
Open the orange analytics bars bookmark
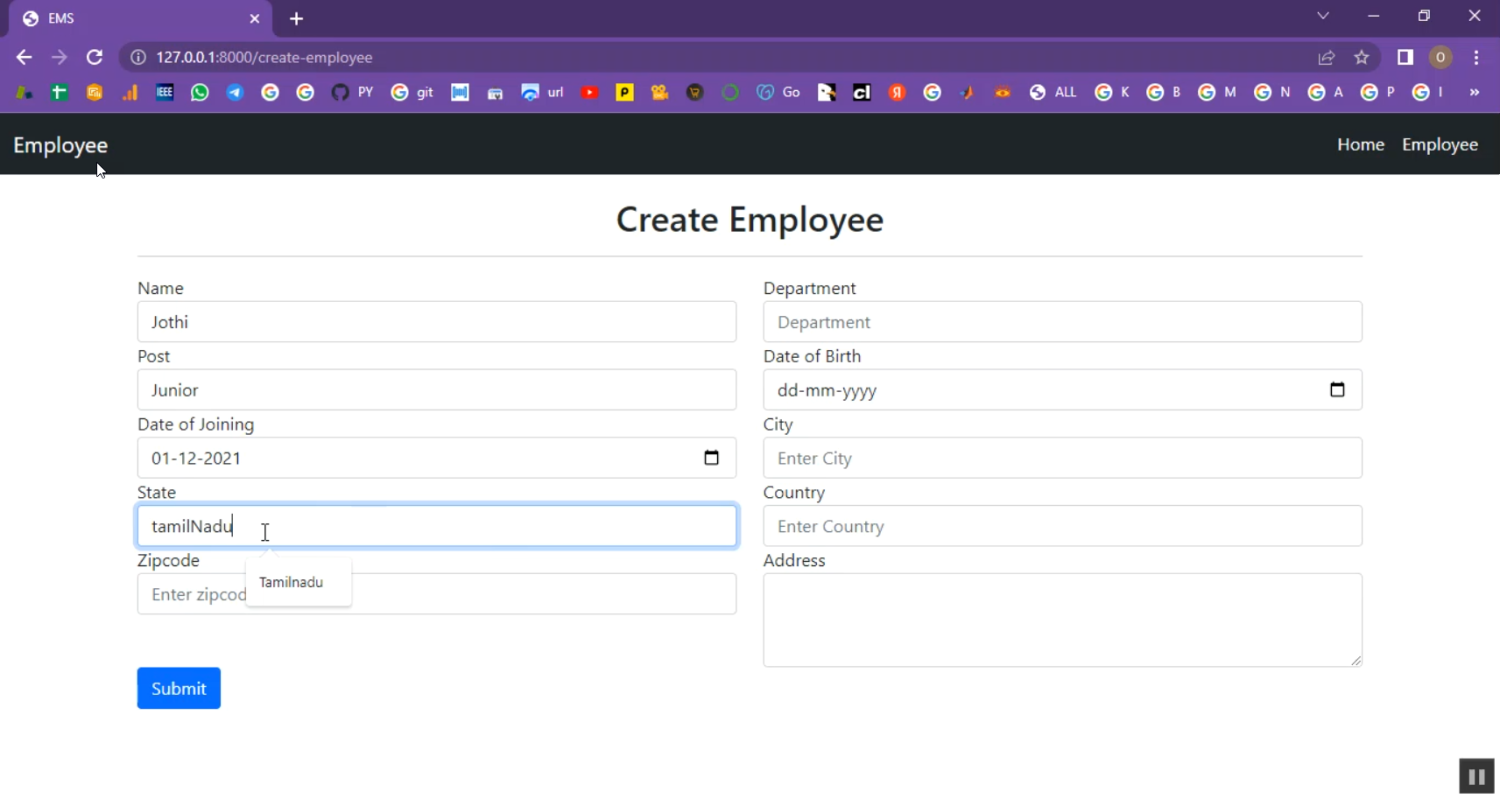coord(130,93)
